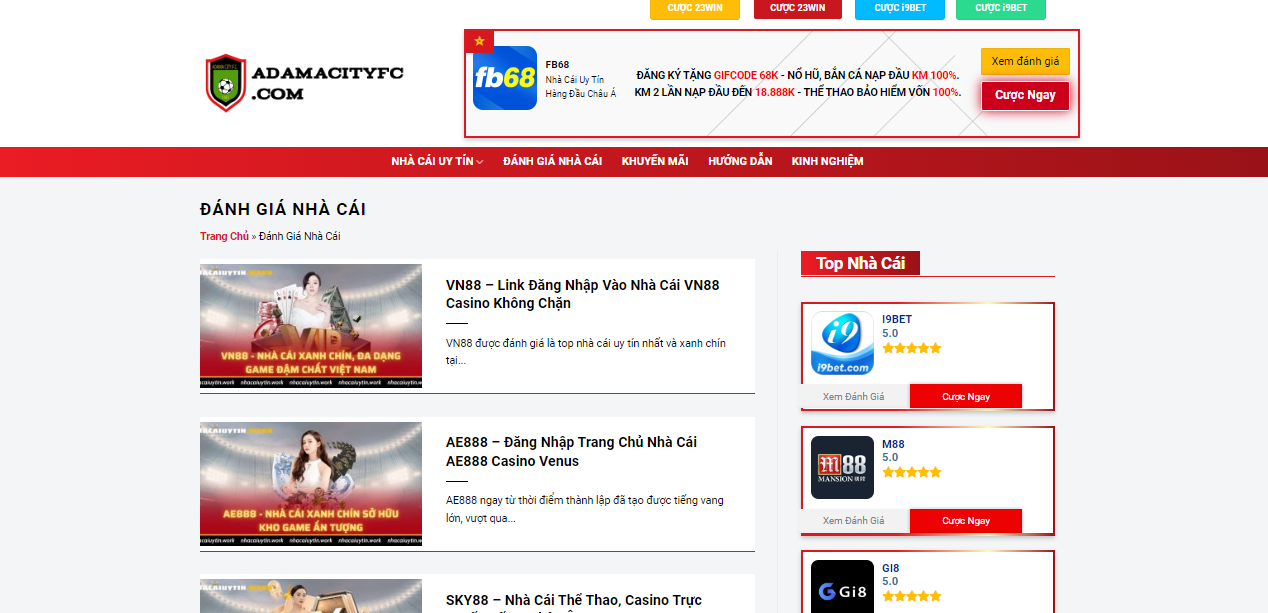
Task: Click the Gi8 logo in sidebar
Action: [842, 586]
